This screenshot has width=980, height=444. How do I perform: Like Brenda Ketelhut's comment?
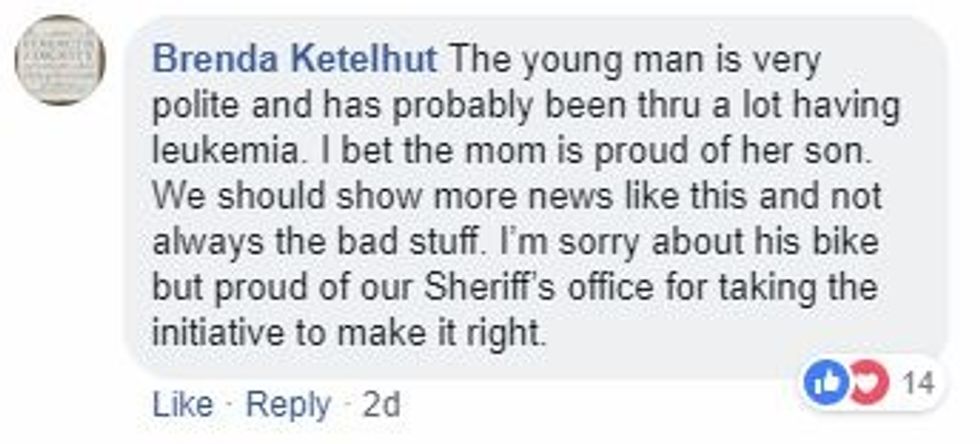pyautogui.click(x=182, y=405)
